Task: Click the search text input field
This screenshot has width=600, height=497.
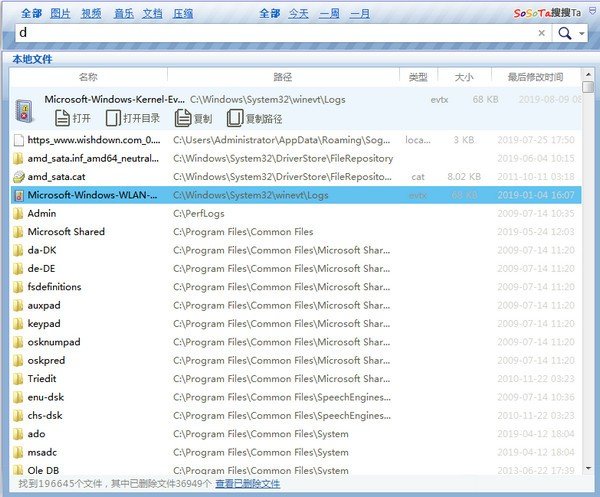Action: 270,33
